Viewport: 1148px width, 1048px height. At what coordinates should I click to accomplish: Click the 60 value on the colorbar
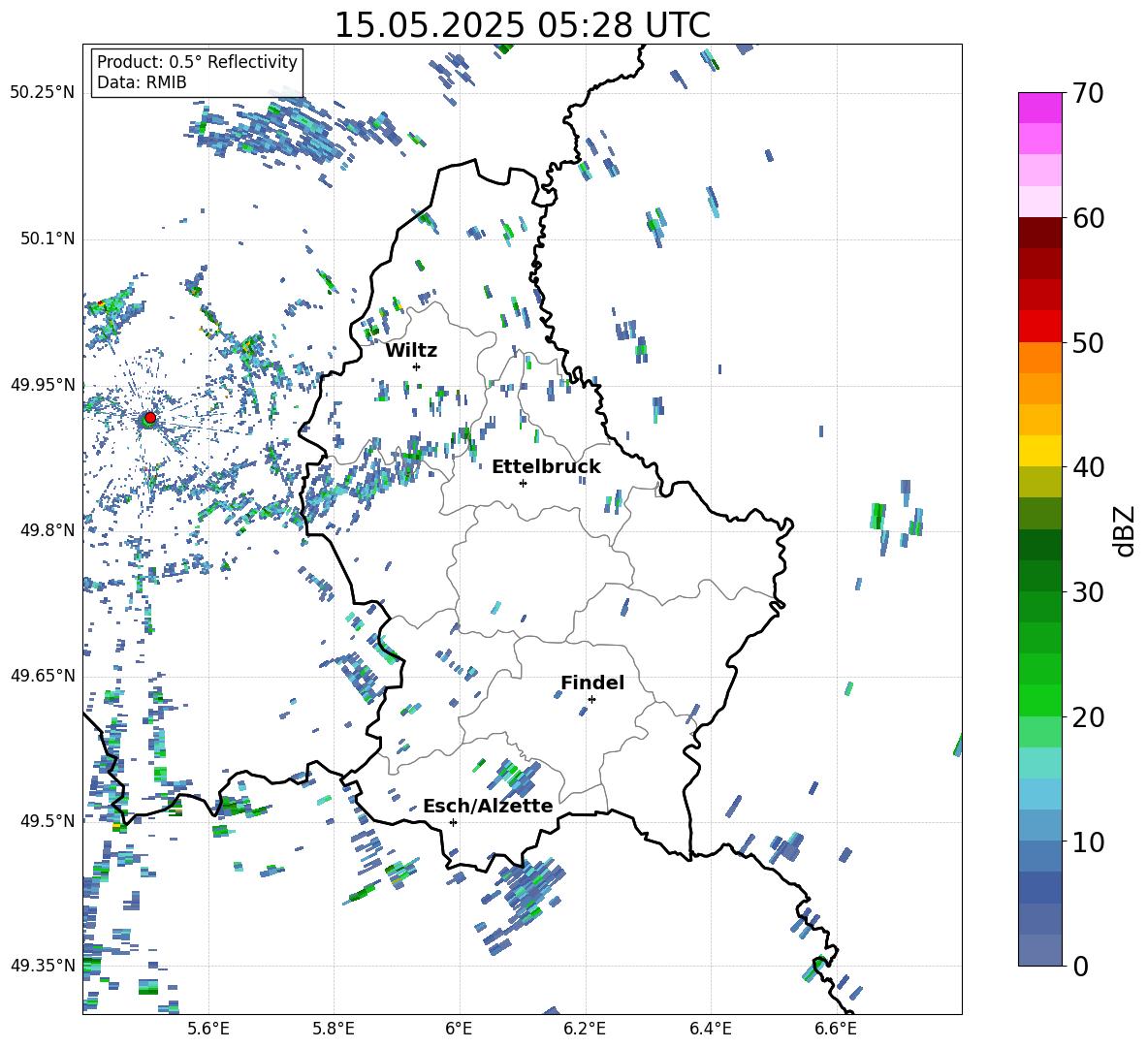point(1088,218)
